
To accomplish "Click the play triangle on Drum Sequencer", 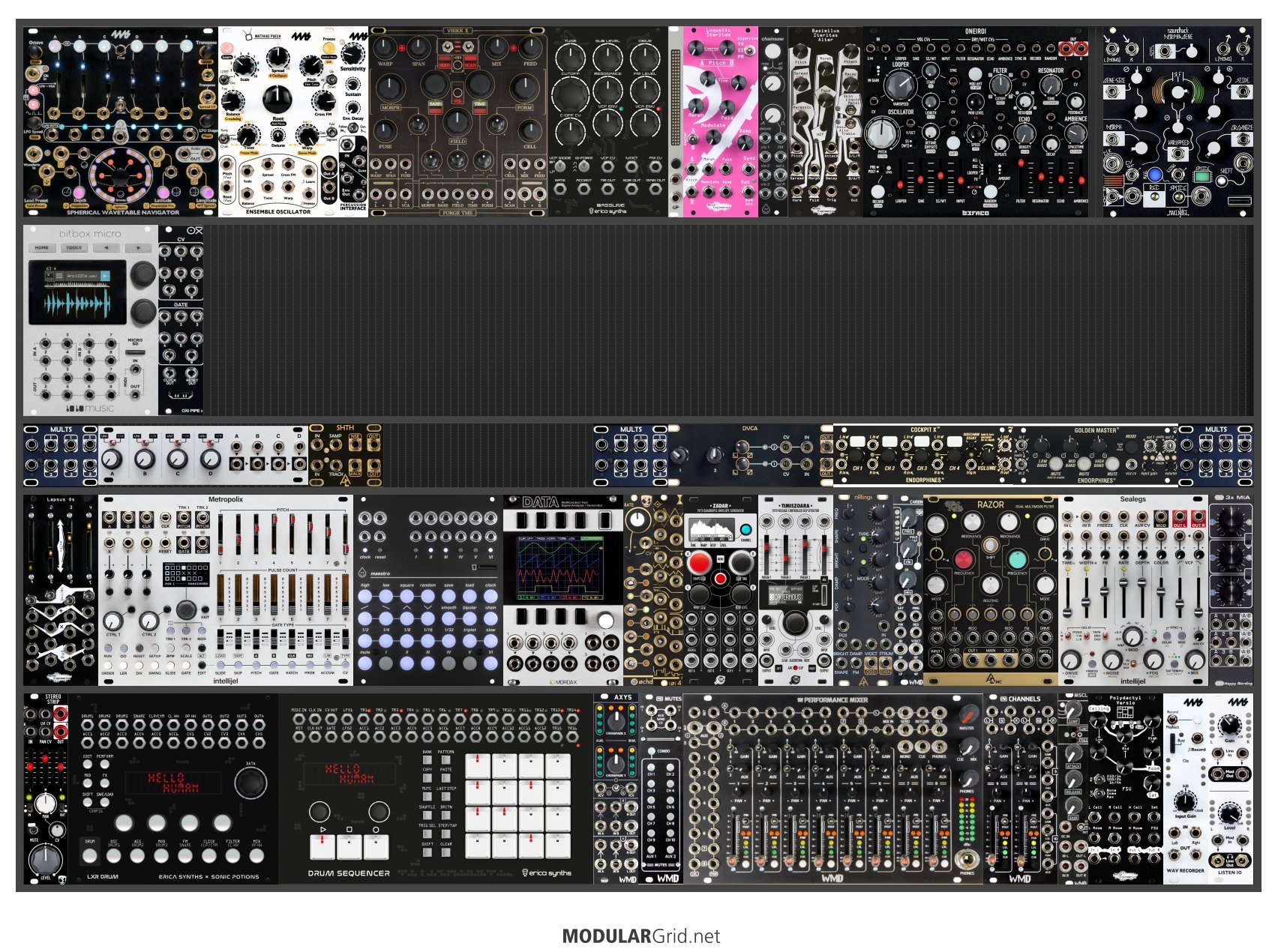I will 322,830.
